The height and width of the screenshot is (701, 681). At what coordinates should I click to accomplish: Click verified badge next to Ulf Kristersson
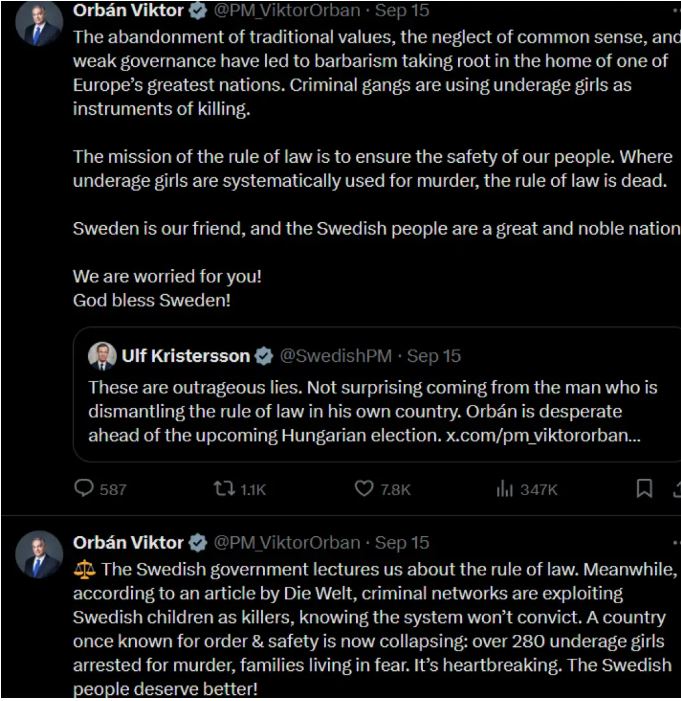264,356
